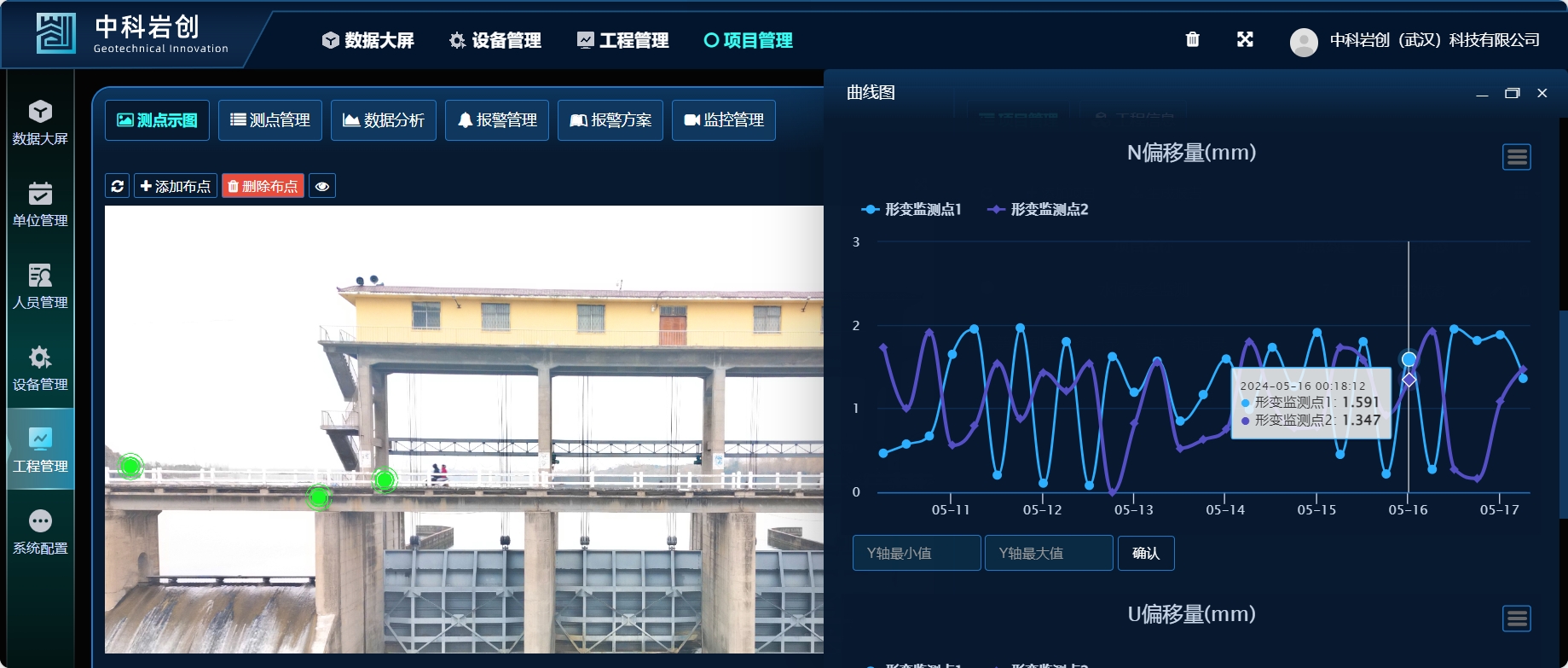1568x668 pixels.
Task: Click the Y轴最大值 input field
Action: click(x=1049, y=553)
